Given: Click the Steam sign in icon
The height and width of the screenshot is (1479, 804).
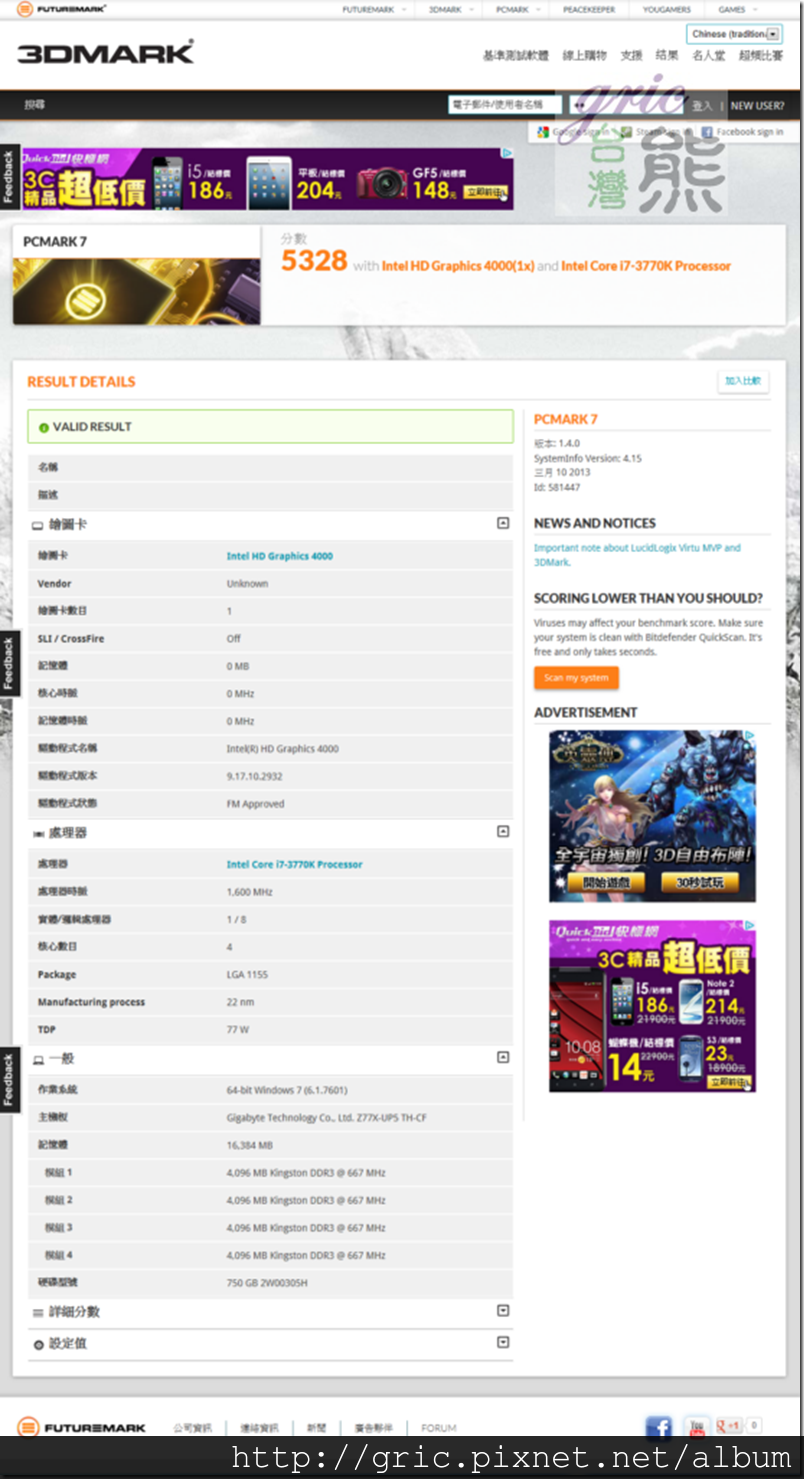Looking at the screenshot, I should (x=625, y=132).
